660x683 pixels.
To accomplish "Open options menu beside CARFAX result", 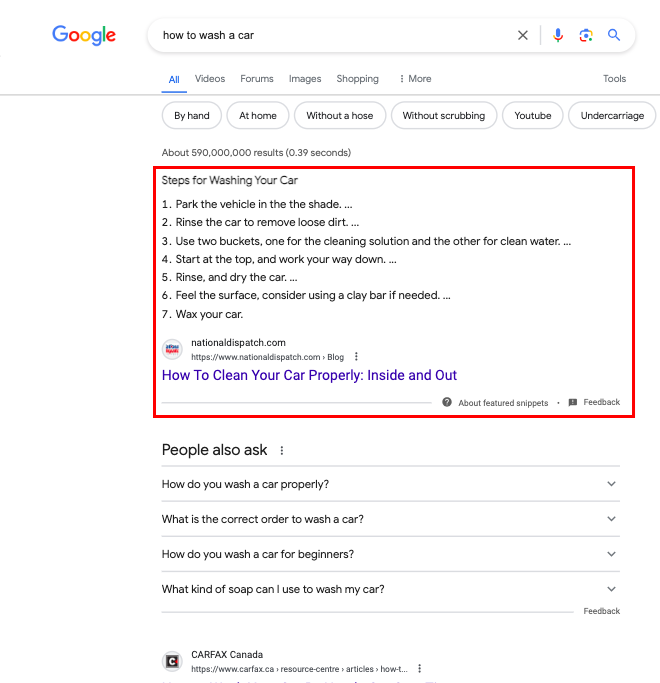I will [x=420, y=669].
